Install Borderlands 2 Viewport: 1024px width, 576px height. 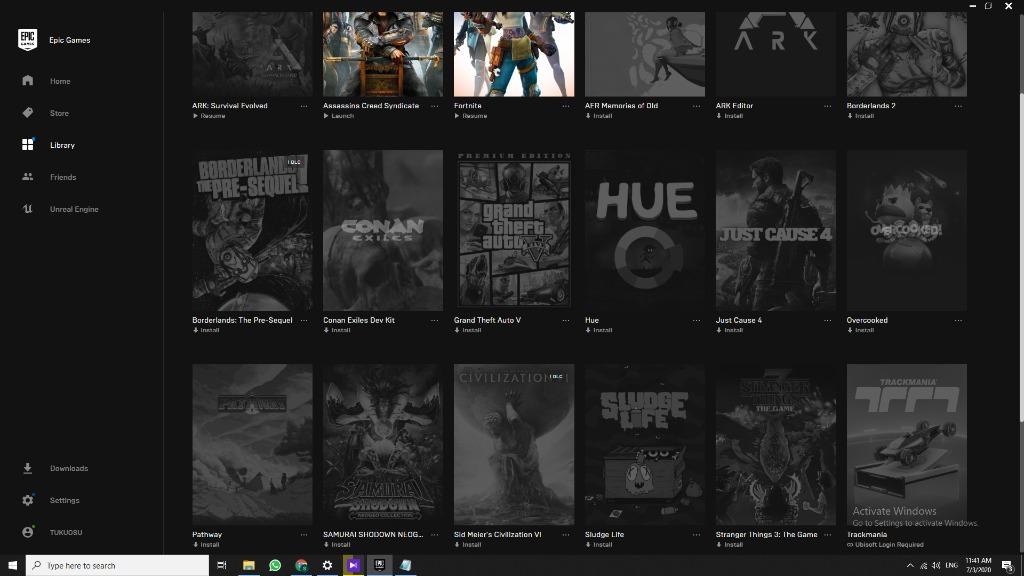click(861, 116)
